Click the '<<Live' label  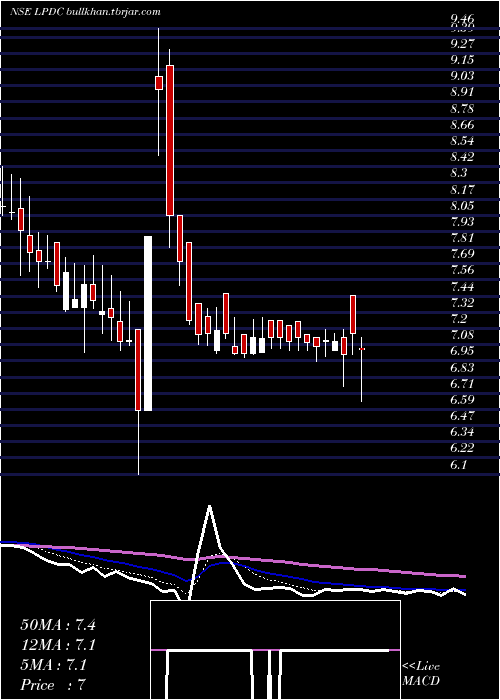[x=421, y=667]
